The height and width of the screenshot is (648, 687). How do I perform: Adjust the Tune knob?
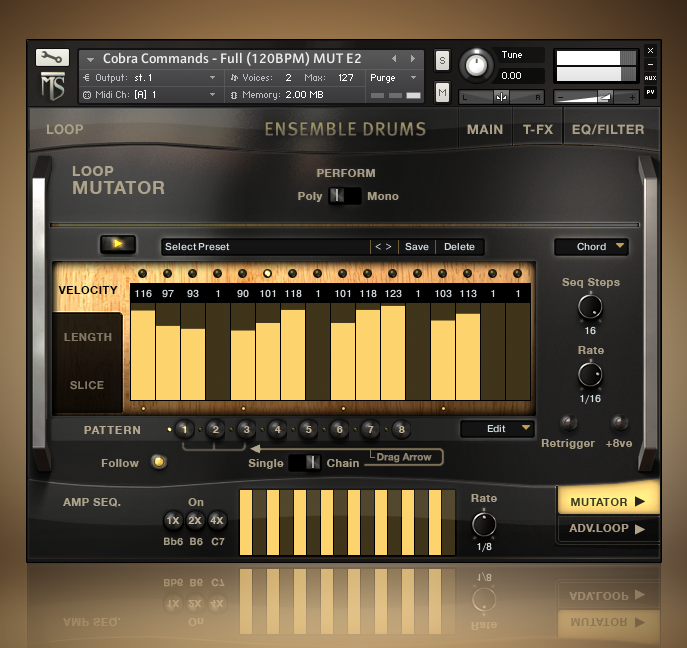tap(476, 66)
